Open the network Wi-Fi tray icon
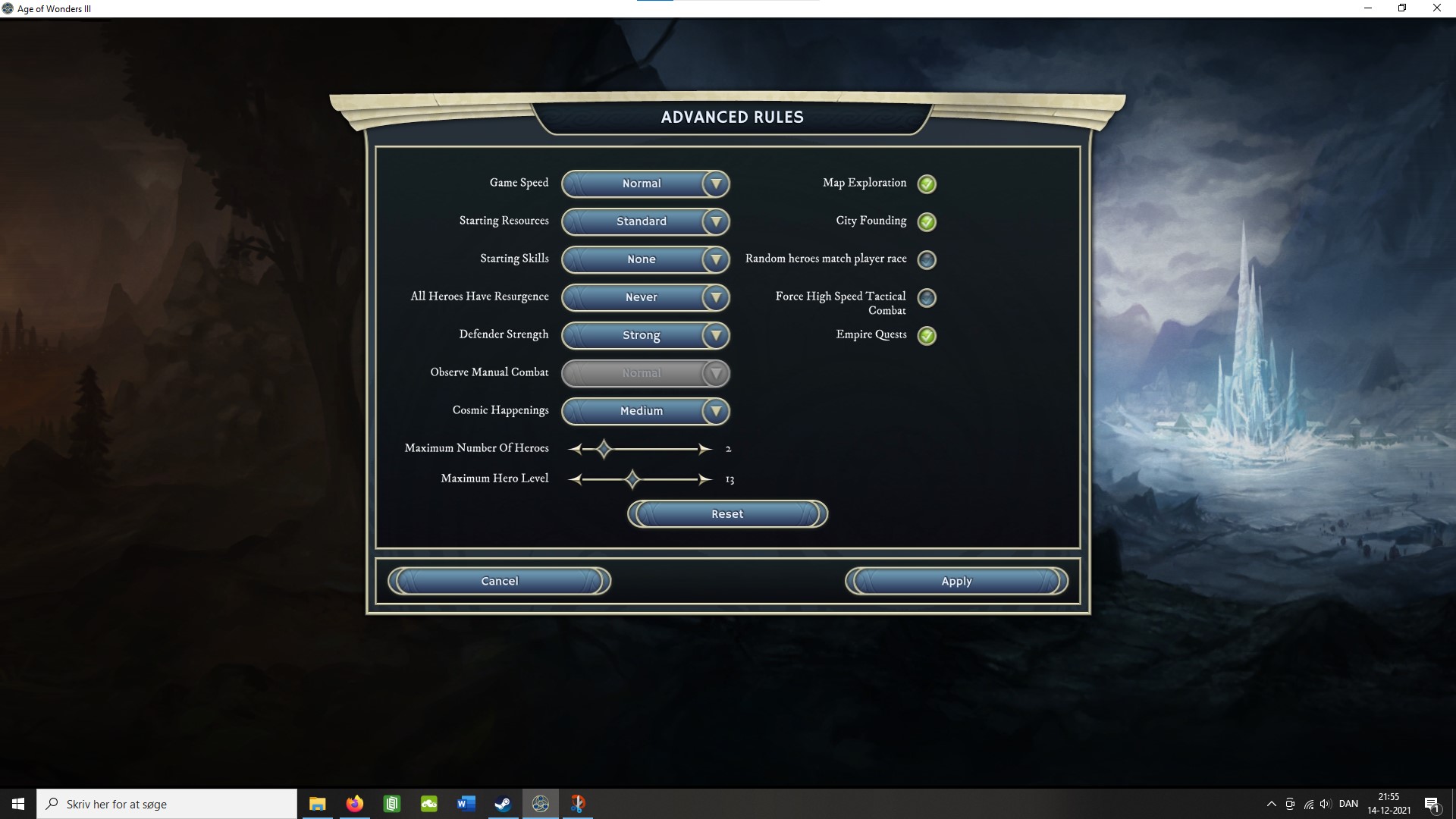This screenshot has height=819, width=1456. 1308,804
